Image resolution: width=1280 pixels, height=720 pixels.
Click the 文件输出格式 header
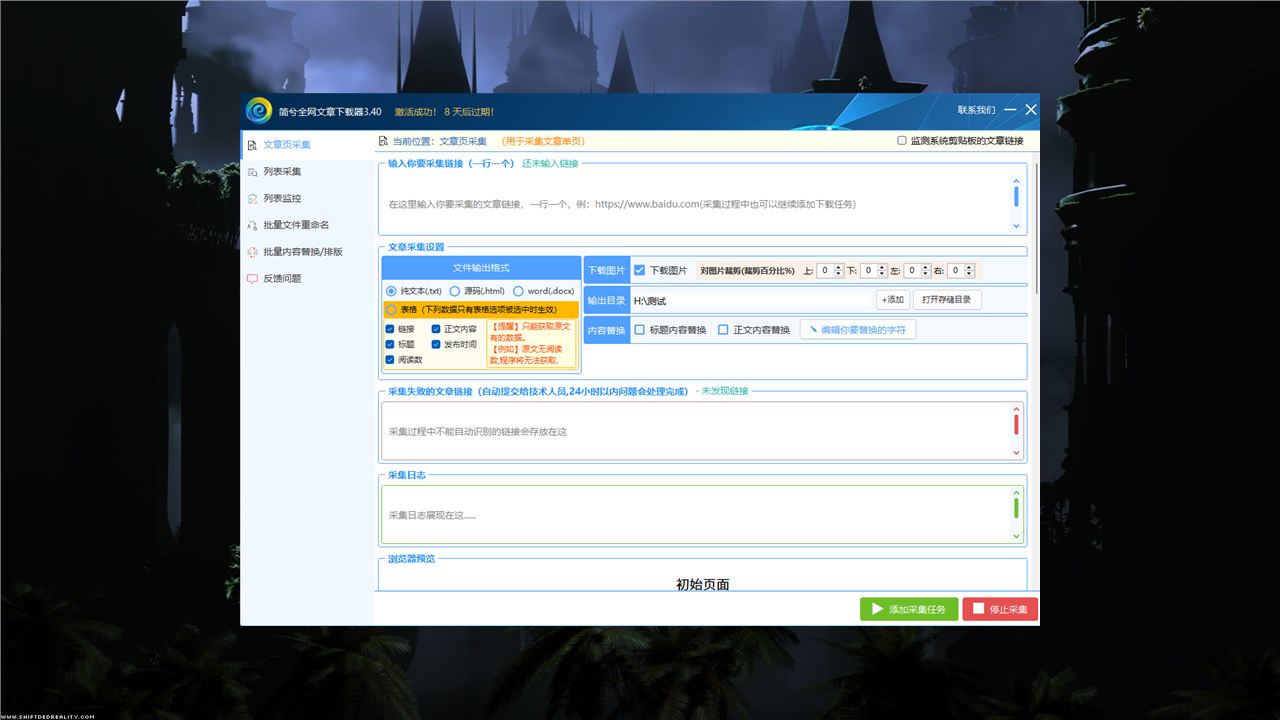click(481, 268)
